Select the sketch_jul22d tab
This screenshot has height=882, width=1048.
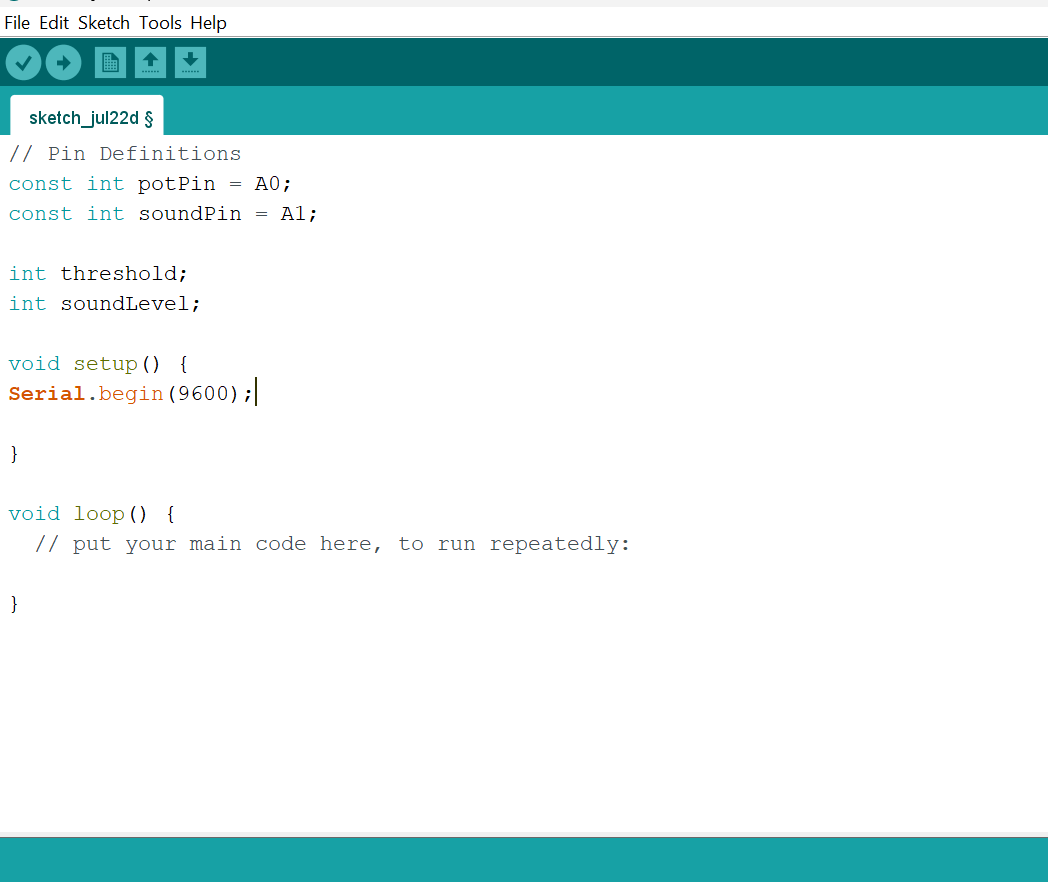tap(87, 117)
